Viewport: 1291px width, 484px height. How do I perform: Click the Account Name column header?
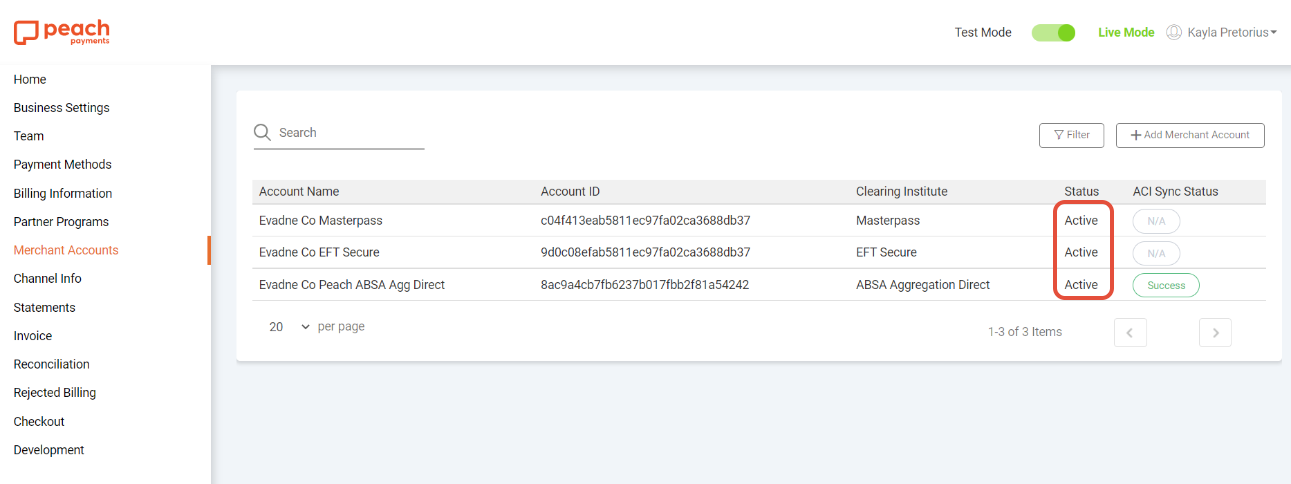click(299, 191)
